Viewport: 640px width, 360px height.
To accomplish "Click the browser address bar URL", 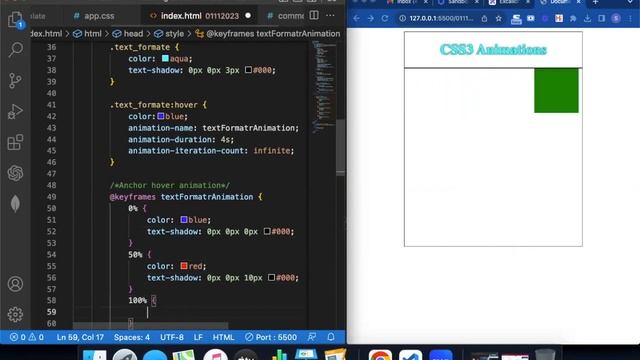I will point(441,18).
